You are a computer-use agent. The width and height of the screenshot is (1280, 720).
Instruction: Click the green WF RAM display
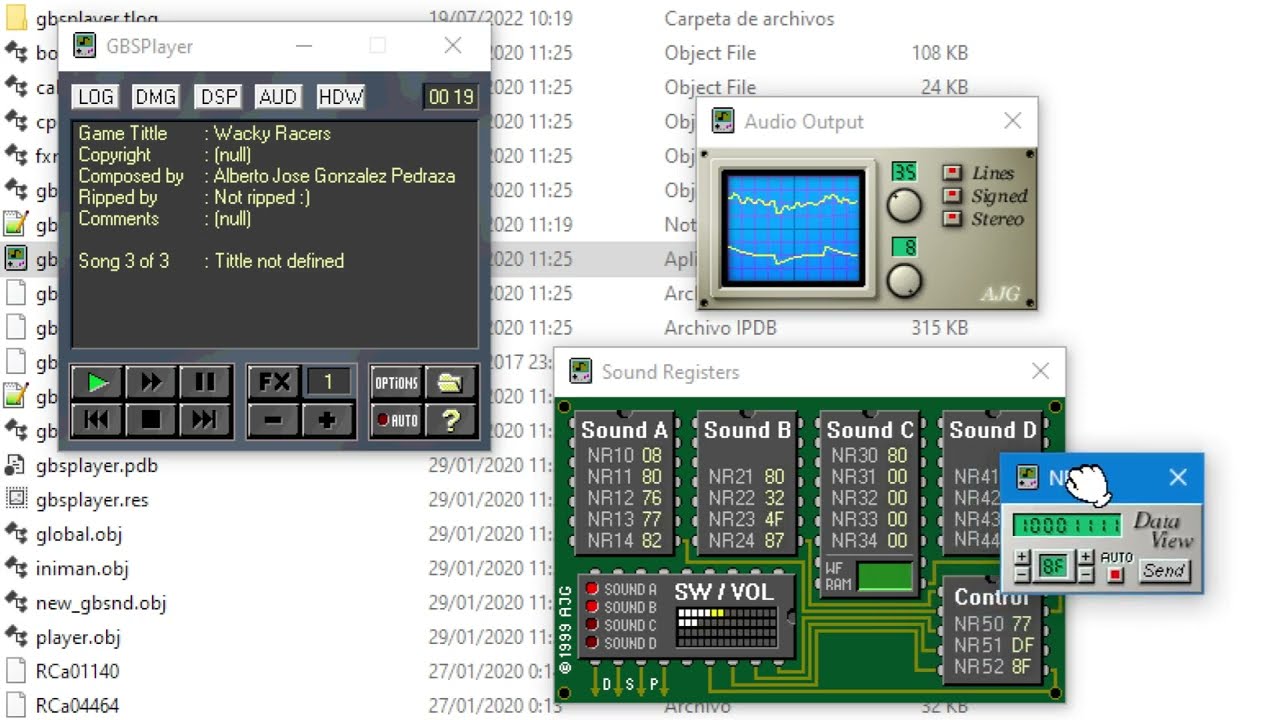pyautogui.click(x=885, y=577)
